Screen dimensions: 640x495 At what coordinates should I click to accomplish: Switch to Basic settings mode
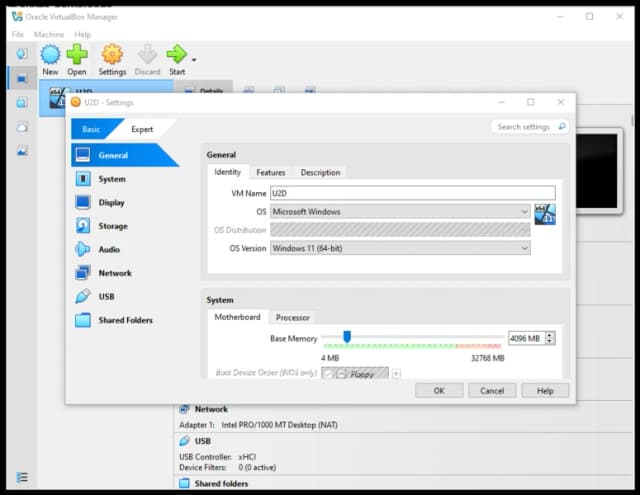pyautogui.click(x=91, y=129)
